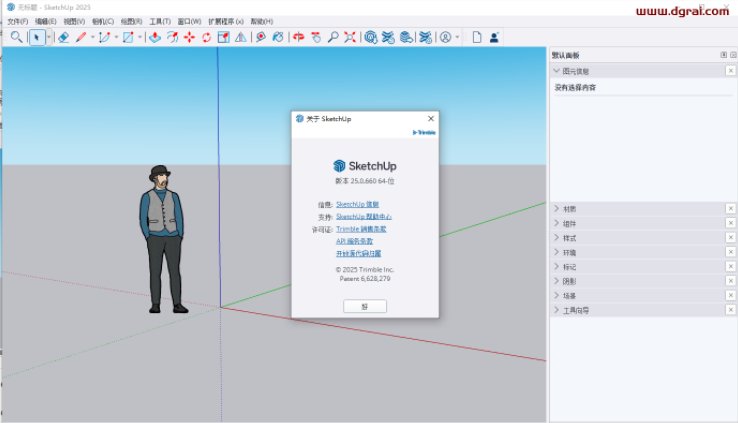Click the stacked layers warehouse icon
This screenshot has width=738, height=423.
pos(406,37)
